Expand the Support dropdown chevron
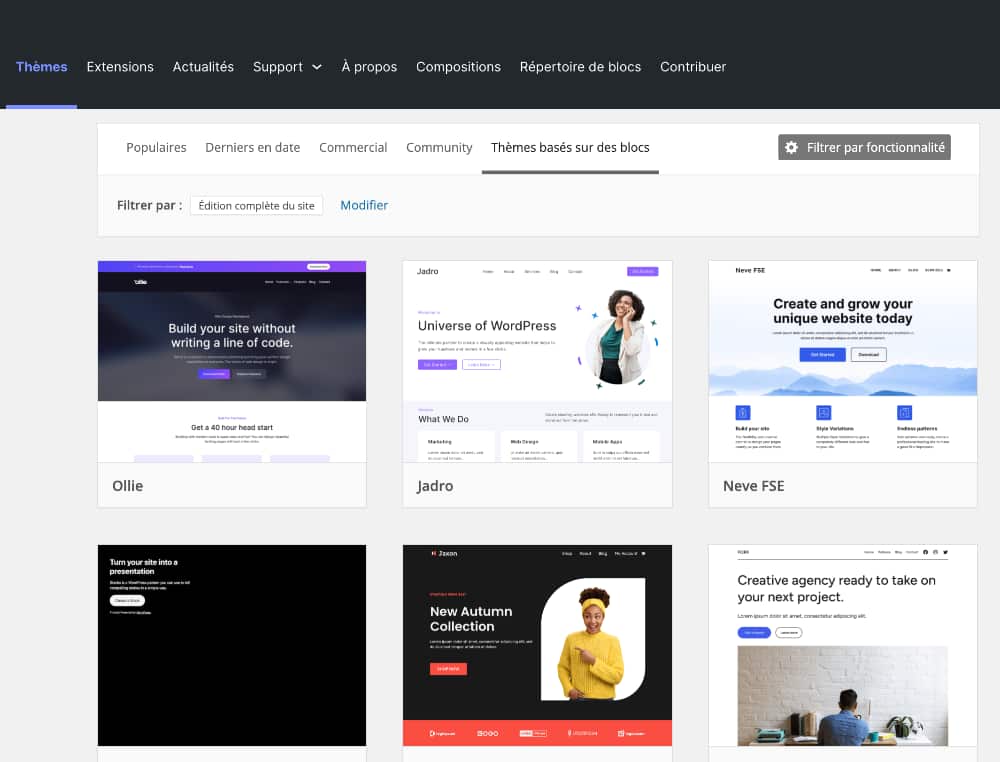 coord(317,67)
